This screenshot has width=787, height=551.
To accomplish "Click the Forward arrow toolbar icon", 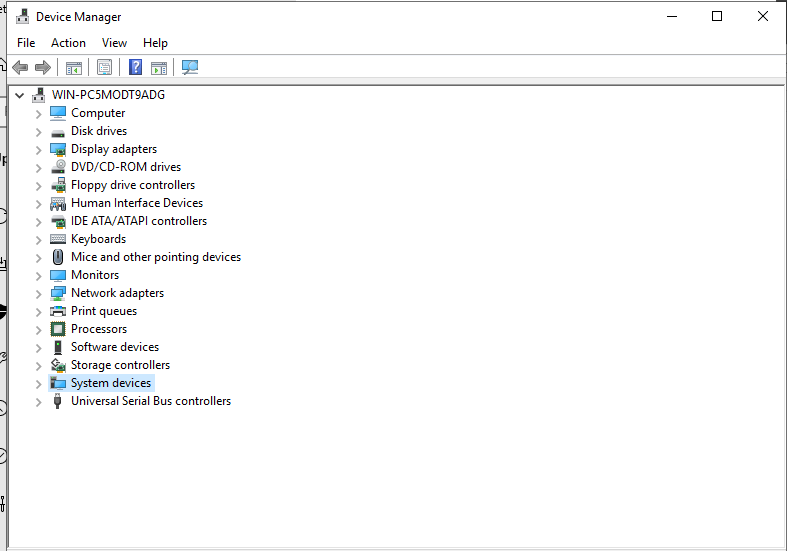I will click(x=43, y=67).
